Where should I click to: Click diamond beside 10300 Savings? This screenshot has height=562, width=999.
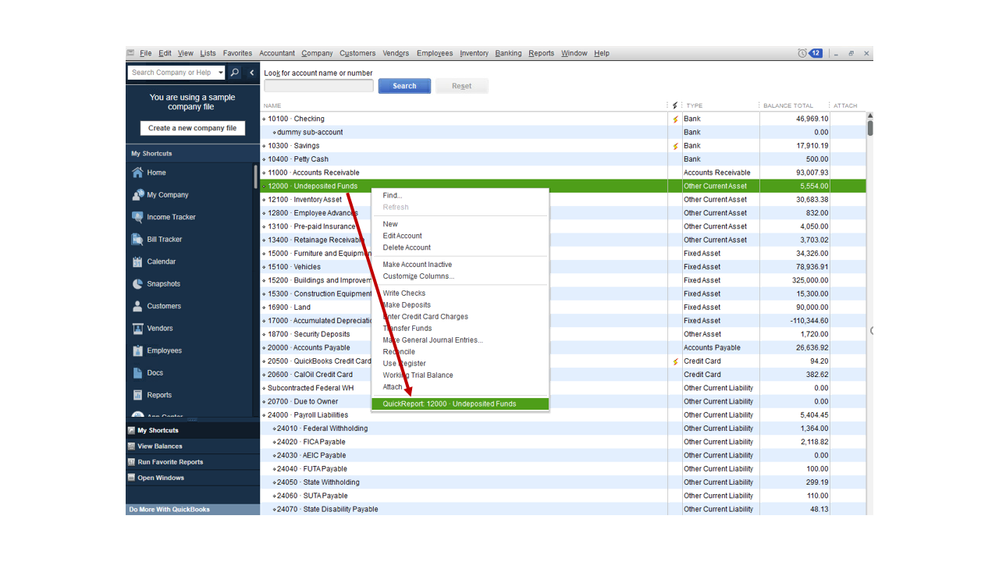(264, 146)
